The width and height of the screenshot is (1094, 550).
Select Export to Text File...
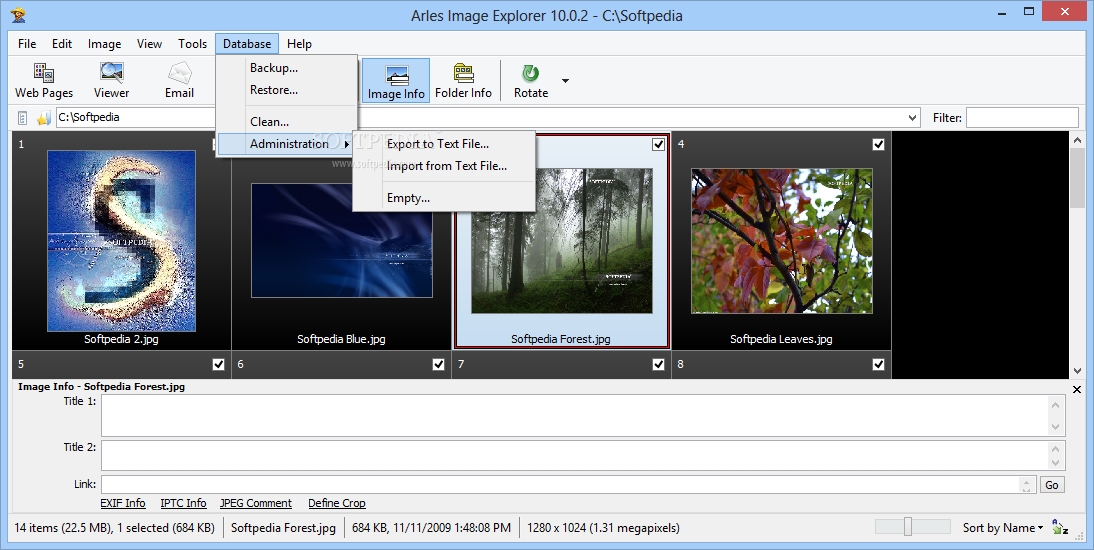point(444,144)
